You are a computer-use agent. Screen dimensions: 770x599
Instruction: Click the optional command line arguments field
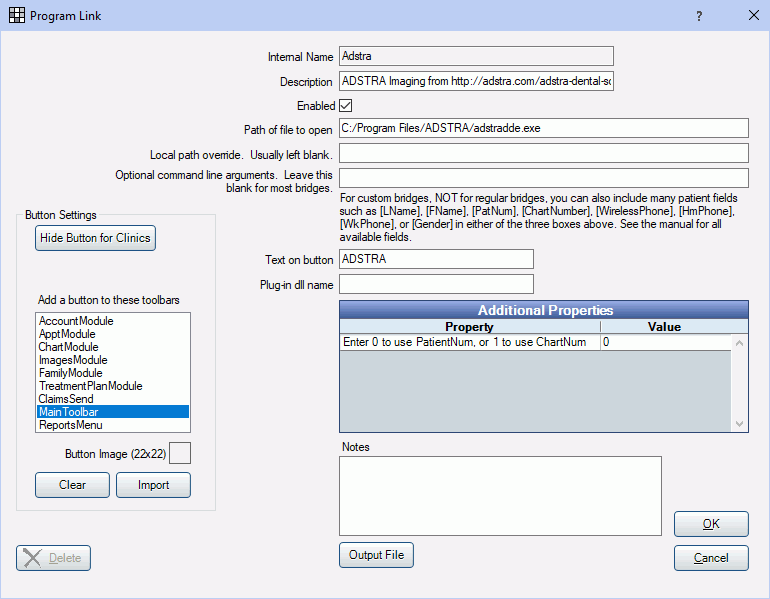tap(544, 178)
